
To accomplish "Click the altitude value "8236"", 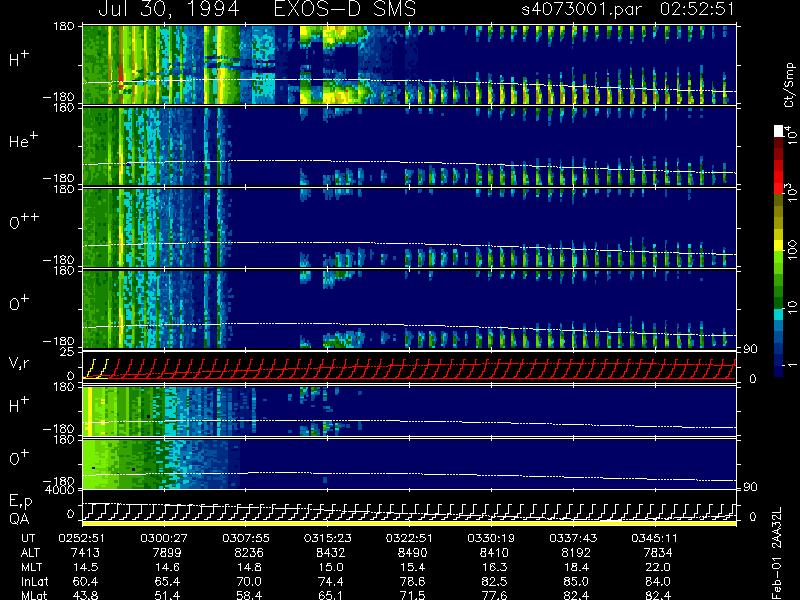I will coord(249,553).
